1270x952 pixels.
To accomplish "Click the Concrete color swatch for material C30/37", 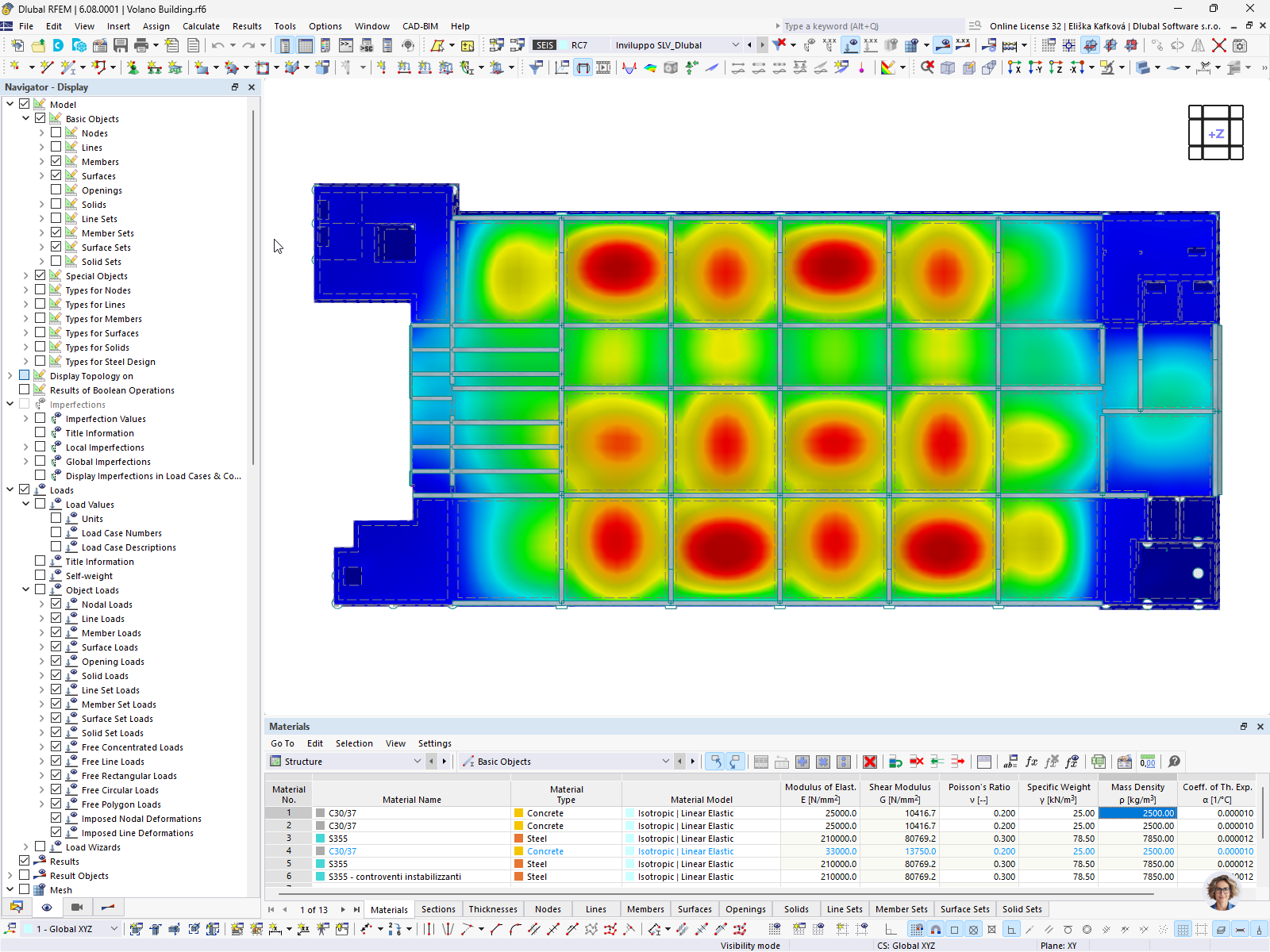I will pyautogui.click(x=519, y=812).
